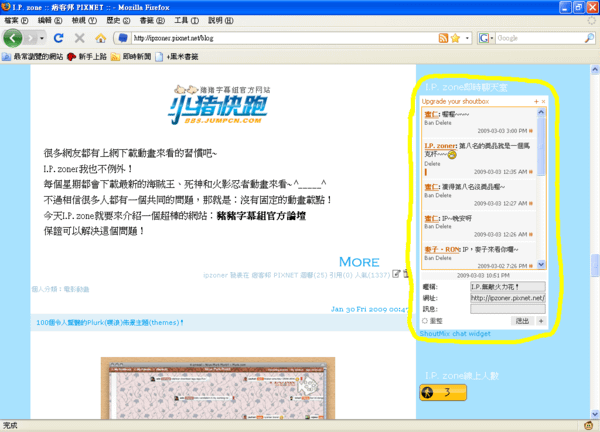The width and height of the screenshot is (600, 432).
Task: Click the page vertical scrollbar thumb
Action: [595, 265]
